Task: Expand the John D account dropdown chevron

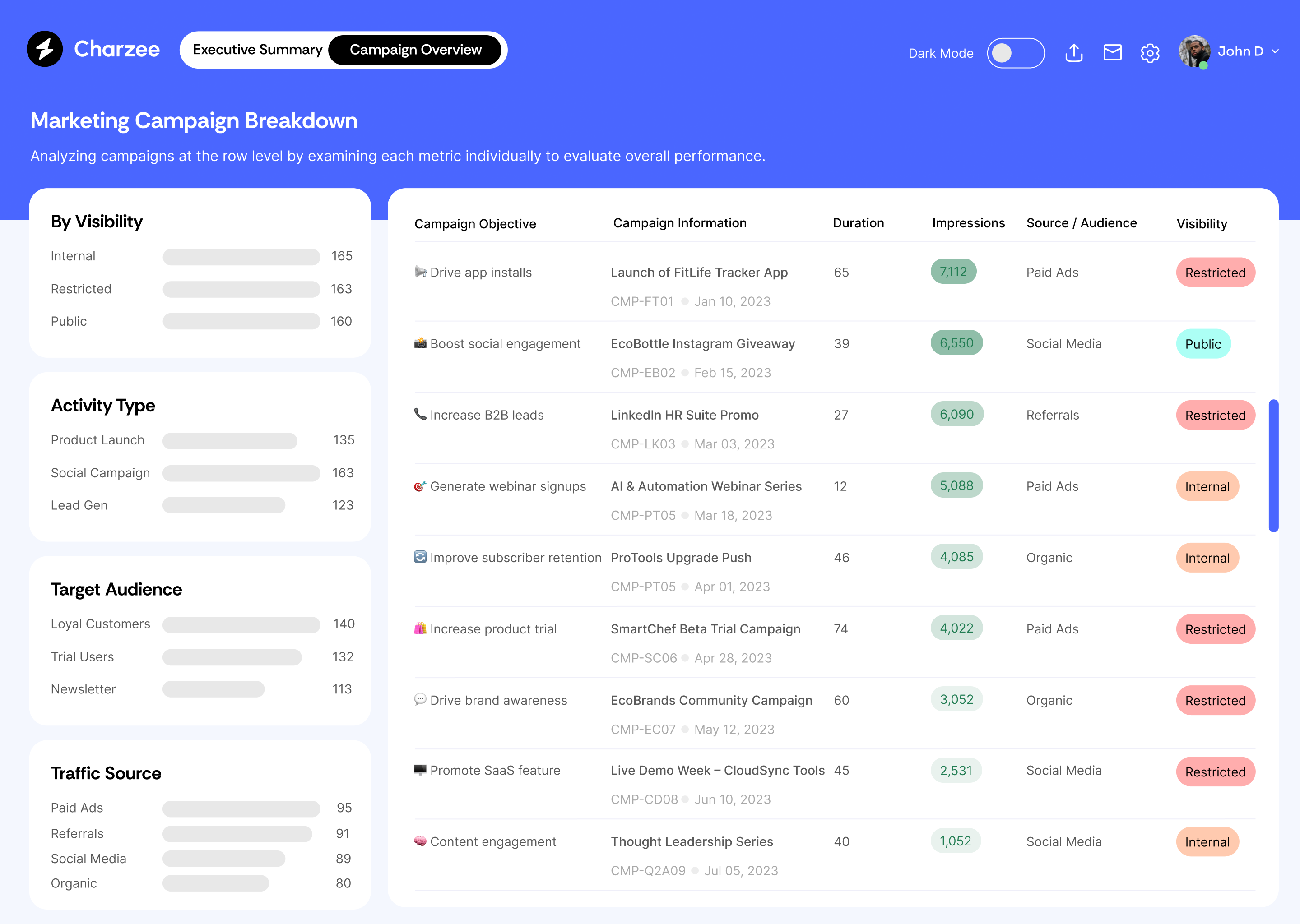Action: (x=1276, y=51)
